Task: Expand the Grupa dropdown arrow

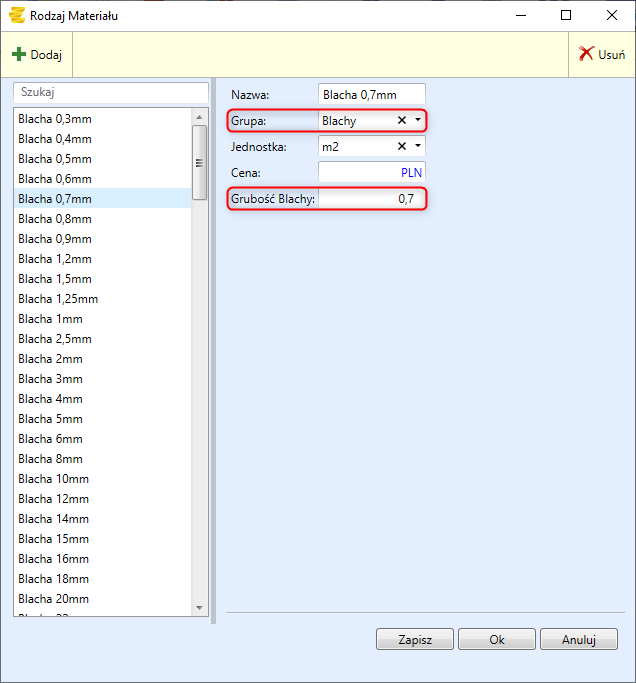Action: point(417,121)
